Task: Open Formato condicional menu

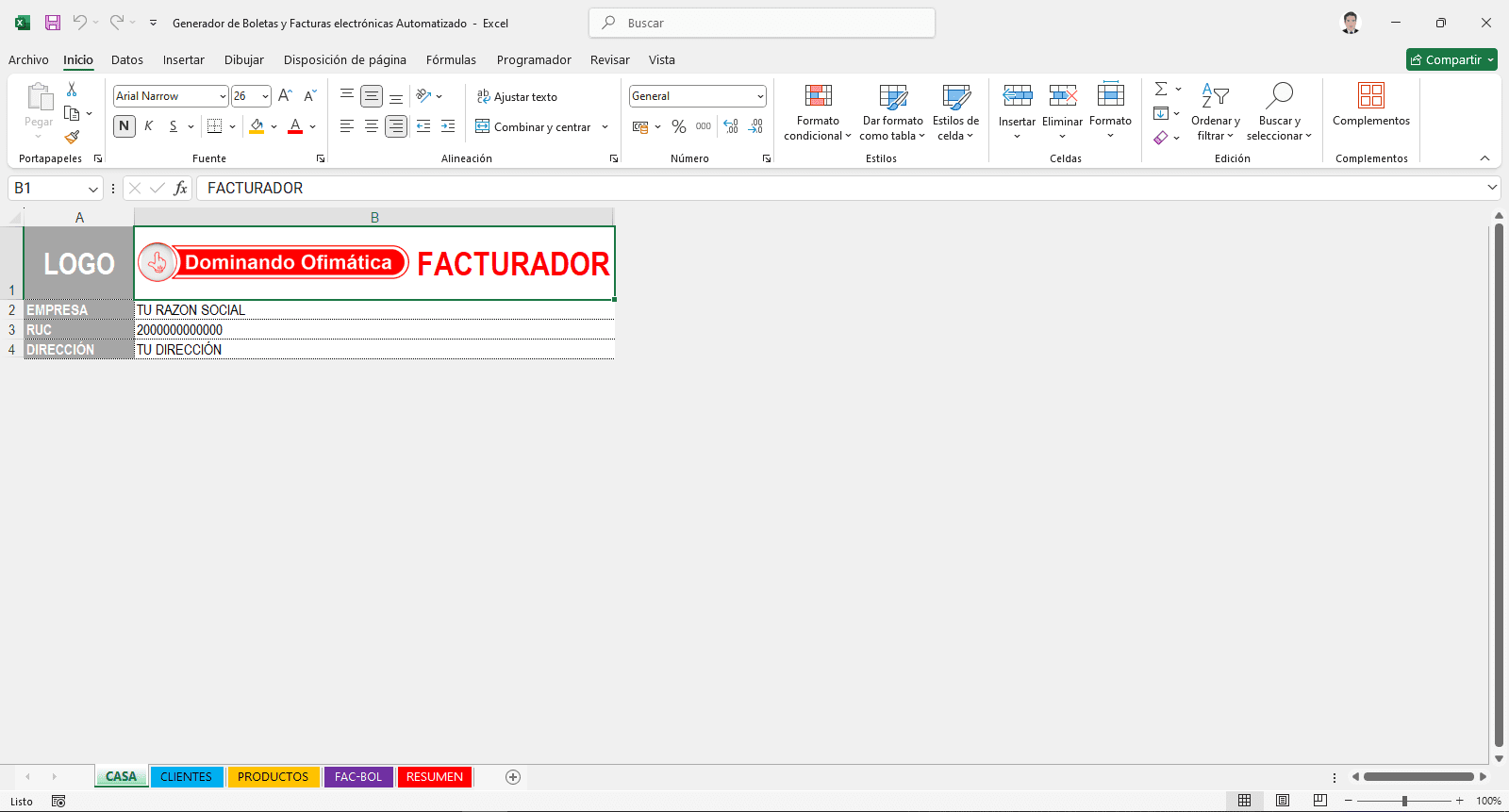Action: 818,112
